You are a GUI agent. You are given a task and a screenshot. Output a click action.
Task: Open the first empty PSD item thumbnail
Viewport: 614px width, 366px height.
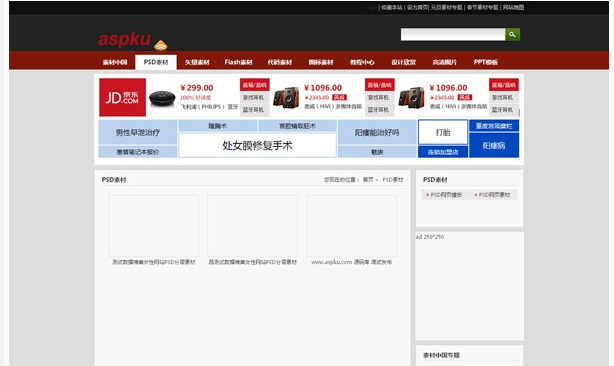[x=154, y=226]
